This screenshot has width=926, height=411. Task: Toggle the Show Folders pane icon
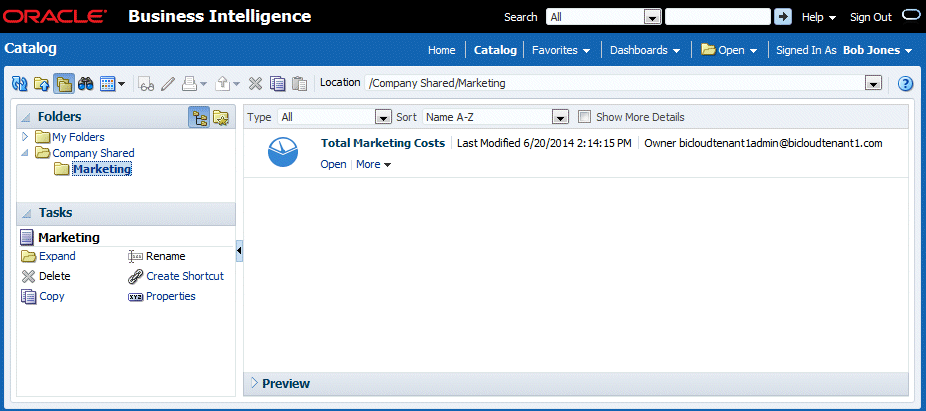(63, 84)
